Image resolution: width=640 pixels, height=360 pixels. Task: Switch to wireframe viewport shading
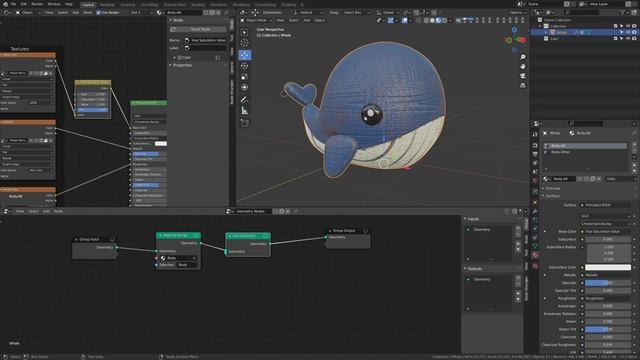tap(426, 20)
